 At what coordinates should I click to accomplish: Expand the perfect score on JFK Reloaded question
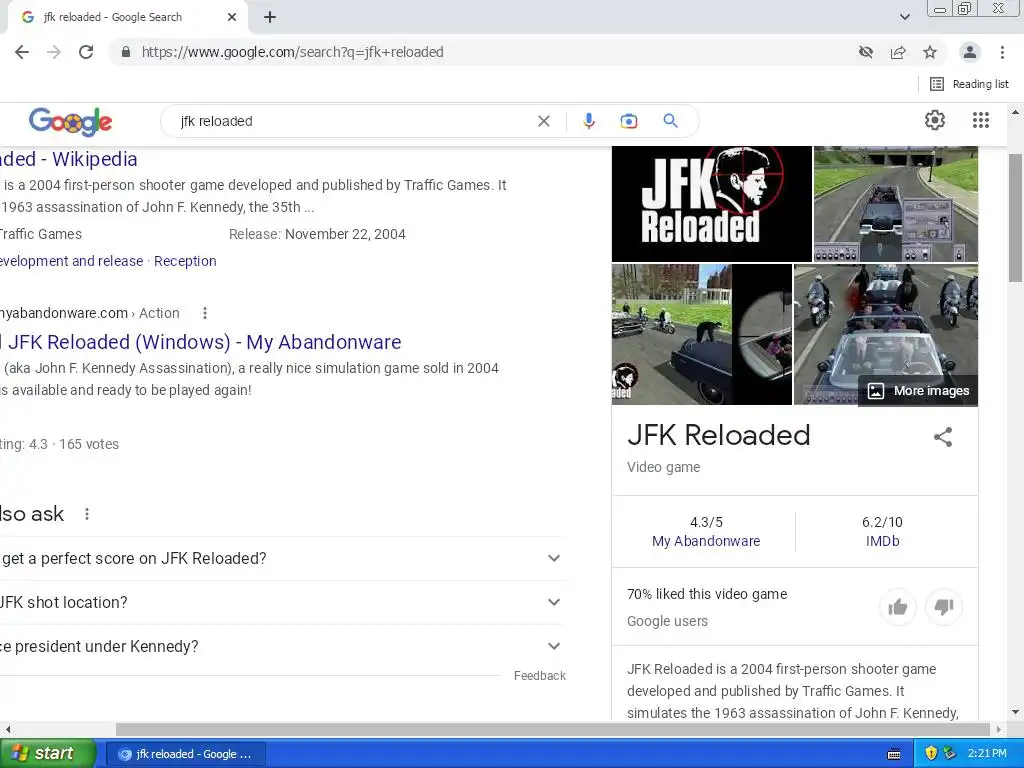coord(281,558)
